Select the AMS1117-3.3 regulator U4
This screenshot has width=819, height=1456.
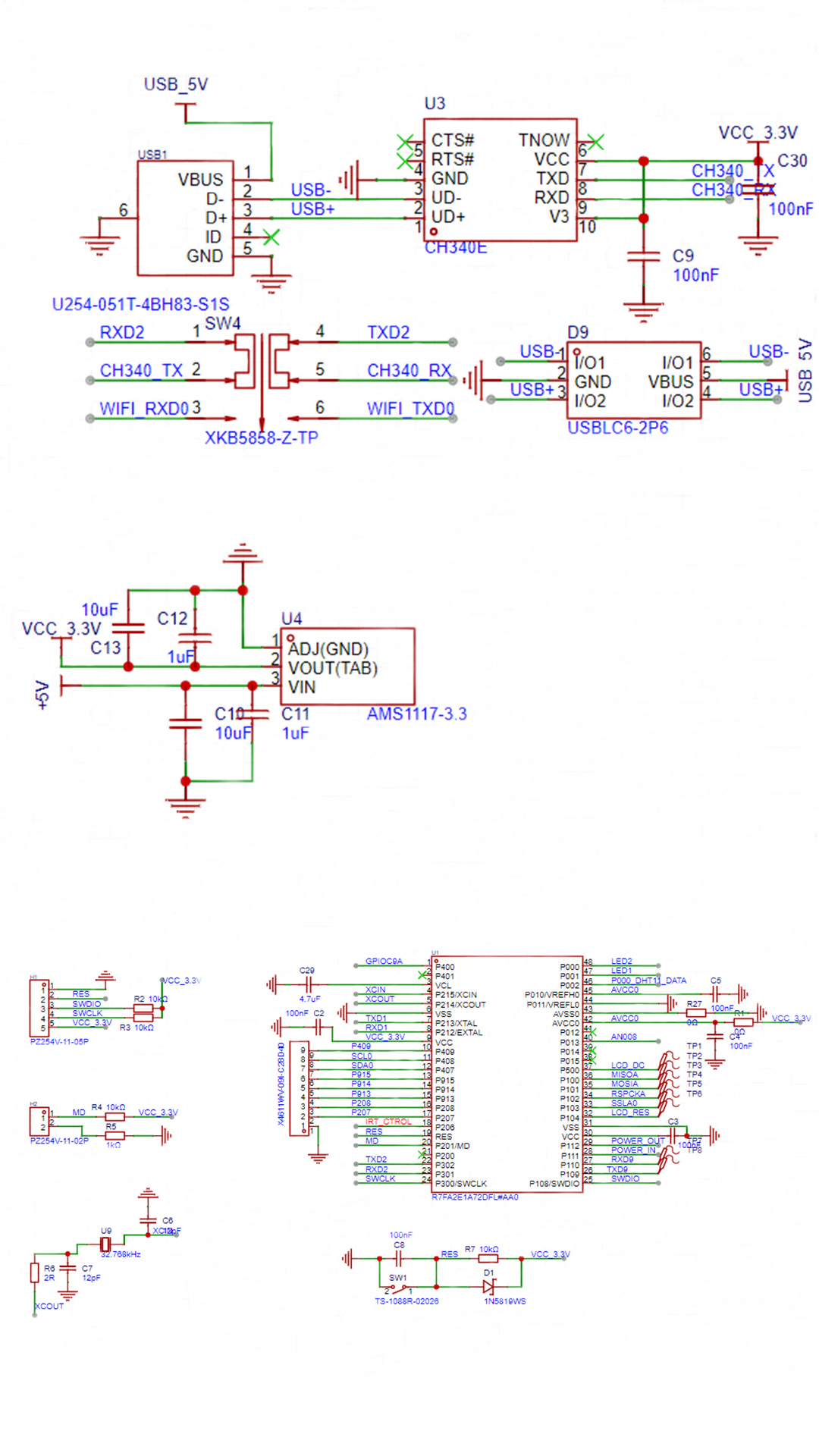click(x=347, y=666)
